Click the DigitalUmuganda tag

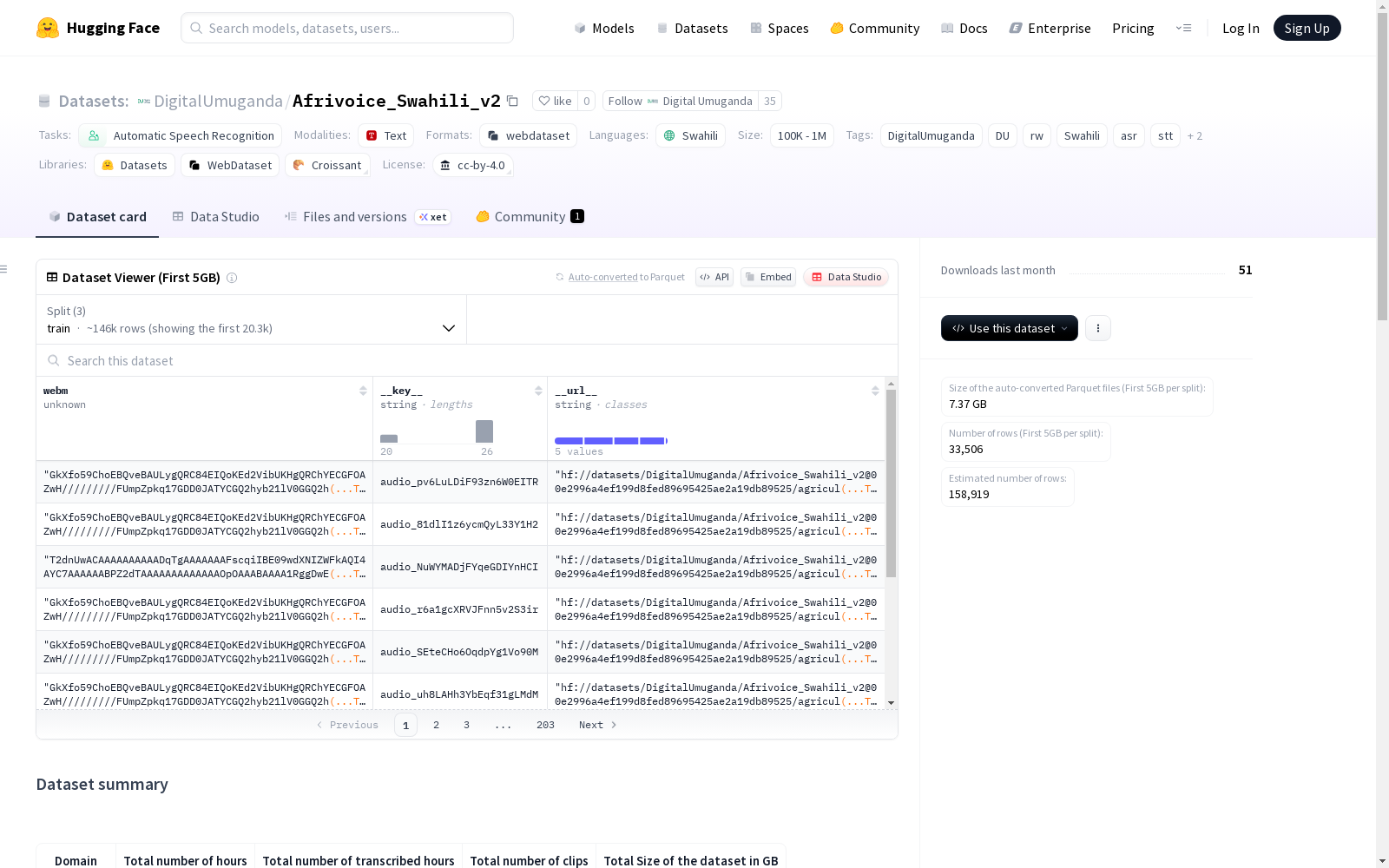(931, 135)
